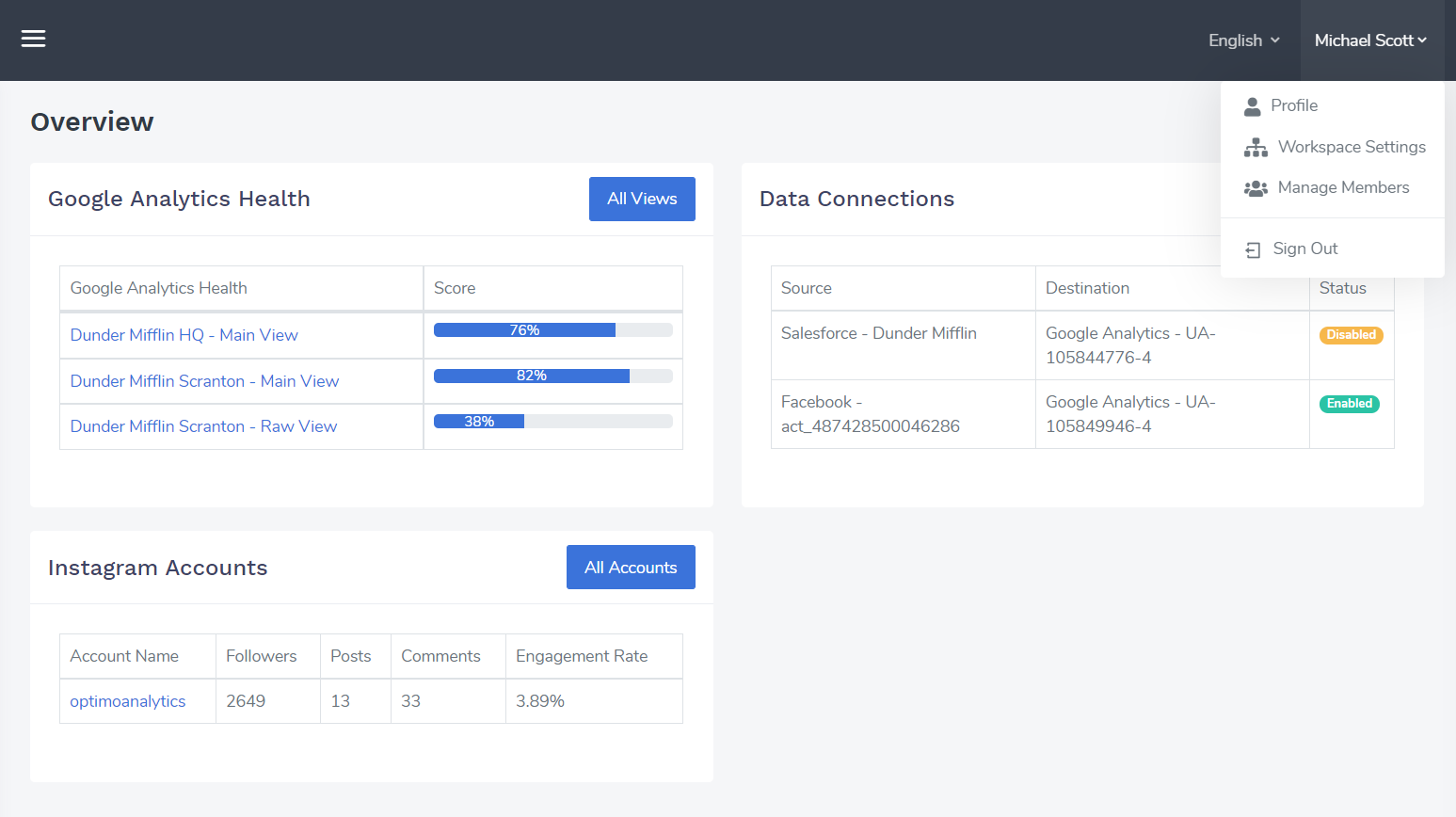The height and width of the screenshot is (817, 1456).
Task: Click the Disabled status badge
Action: point(1352,335)
